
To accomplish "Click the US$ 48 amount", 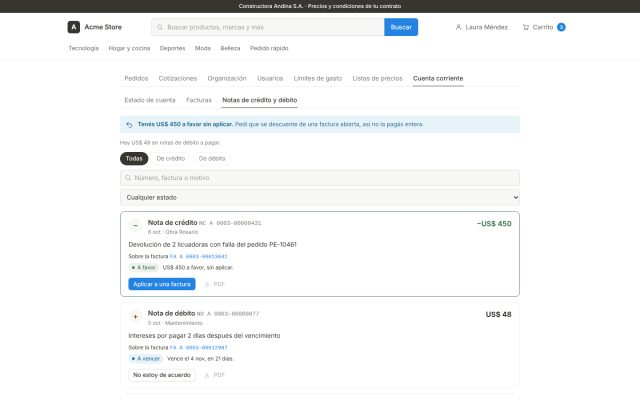I will click(x=498, y=314).
